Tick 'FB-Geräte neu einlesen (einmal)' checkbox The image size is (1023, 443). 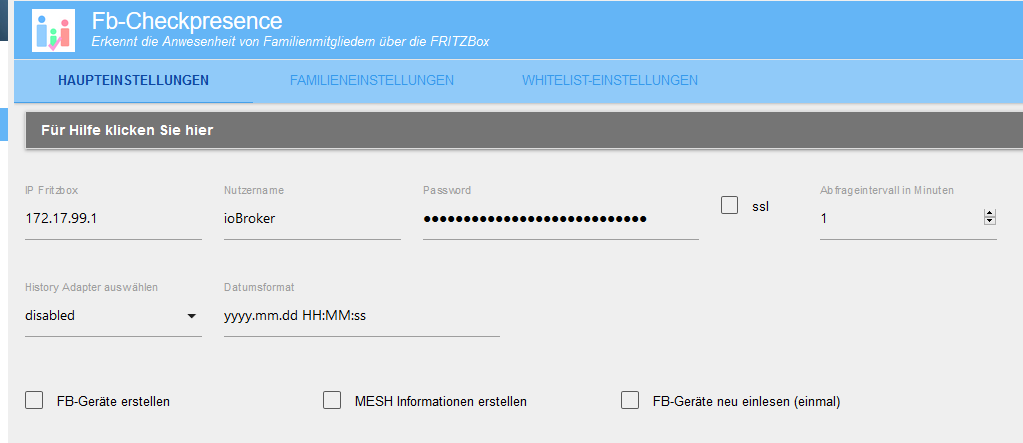coord(630,401)
